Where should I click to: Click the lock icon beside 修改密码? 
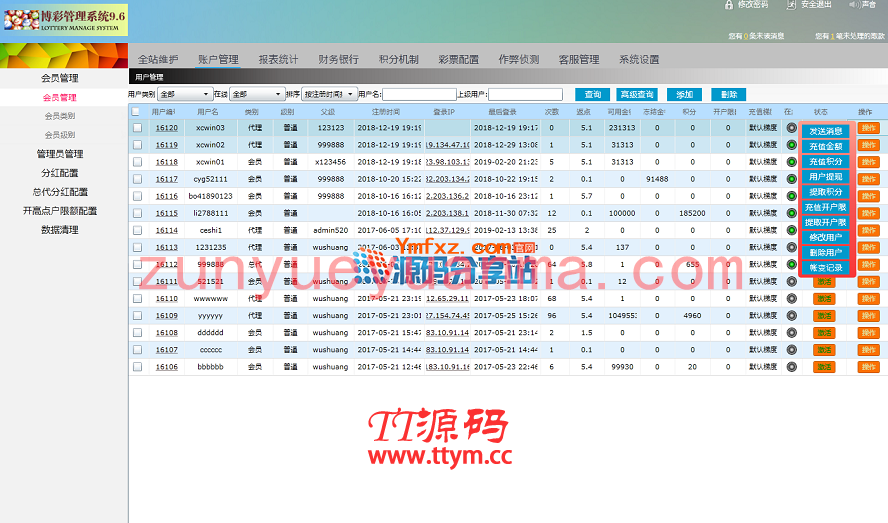pos(729,5)
